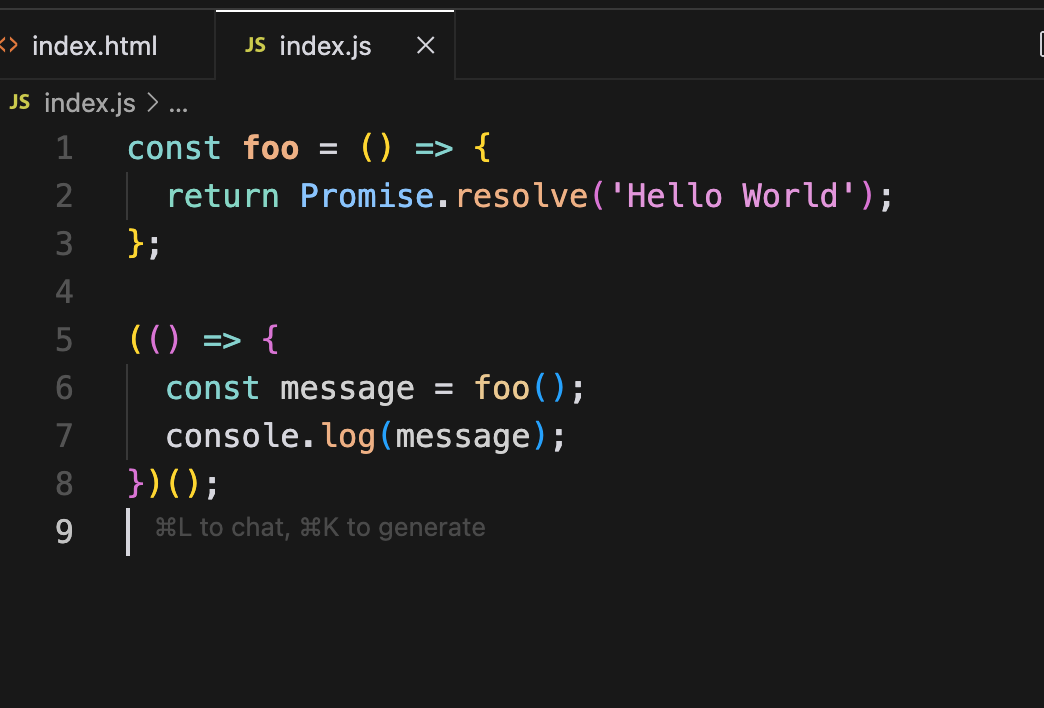Switch to the index.html tab
1044x708 pixels.
click(94, 46)
